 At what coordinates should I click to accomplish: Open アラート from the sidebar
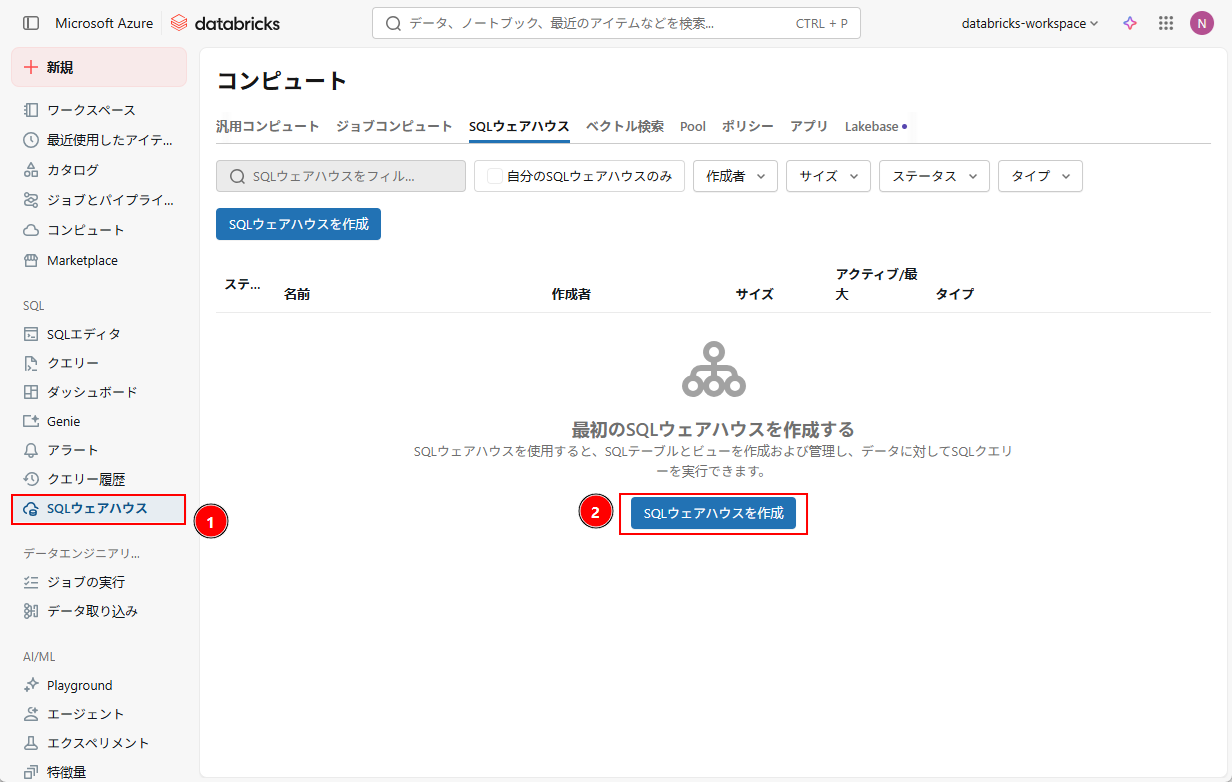72,450
